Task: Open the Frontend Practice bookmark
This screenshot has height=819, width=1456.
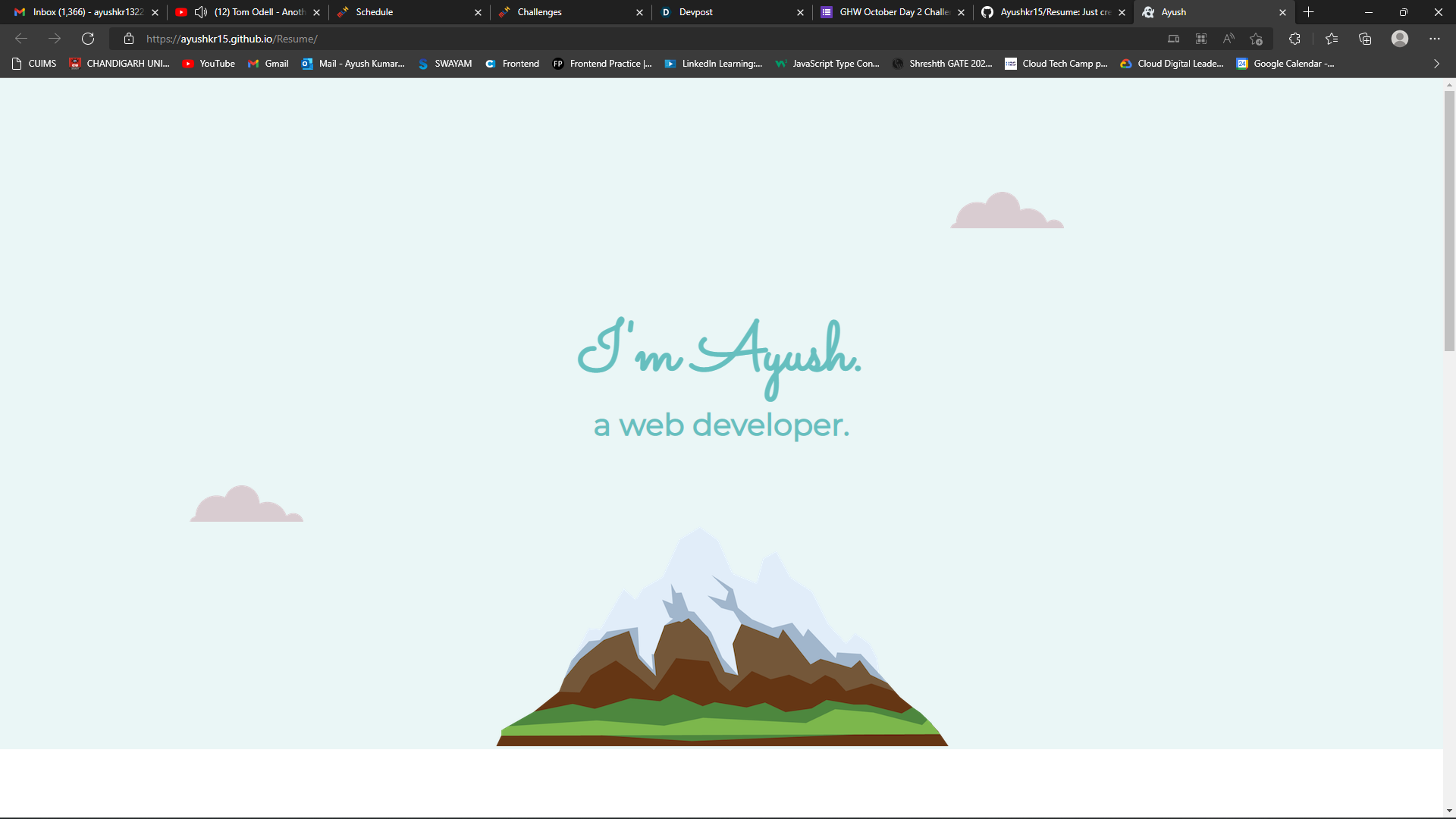Action: coord(602,64)
